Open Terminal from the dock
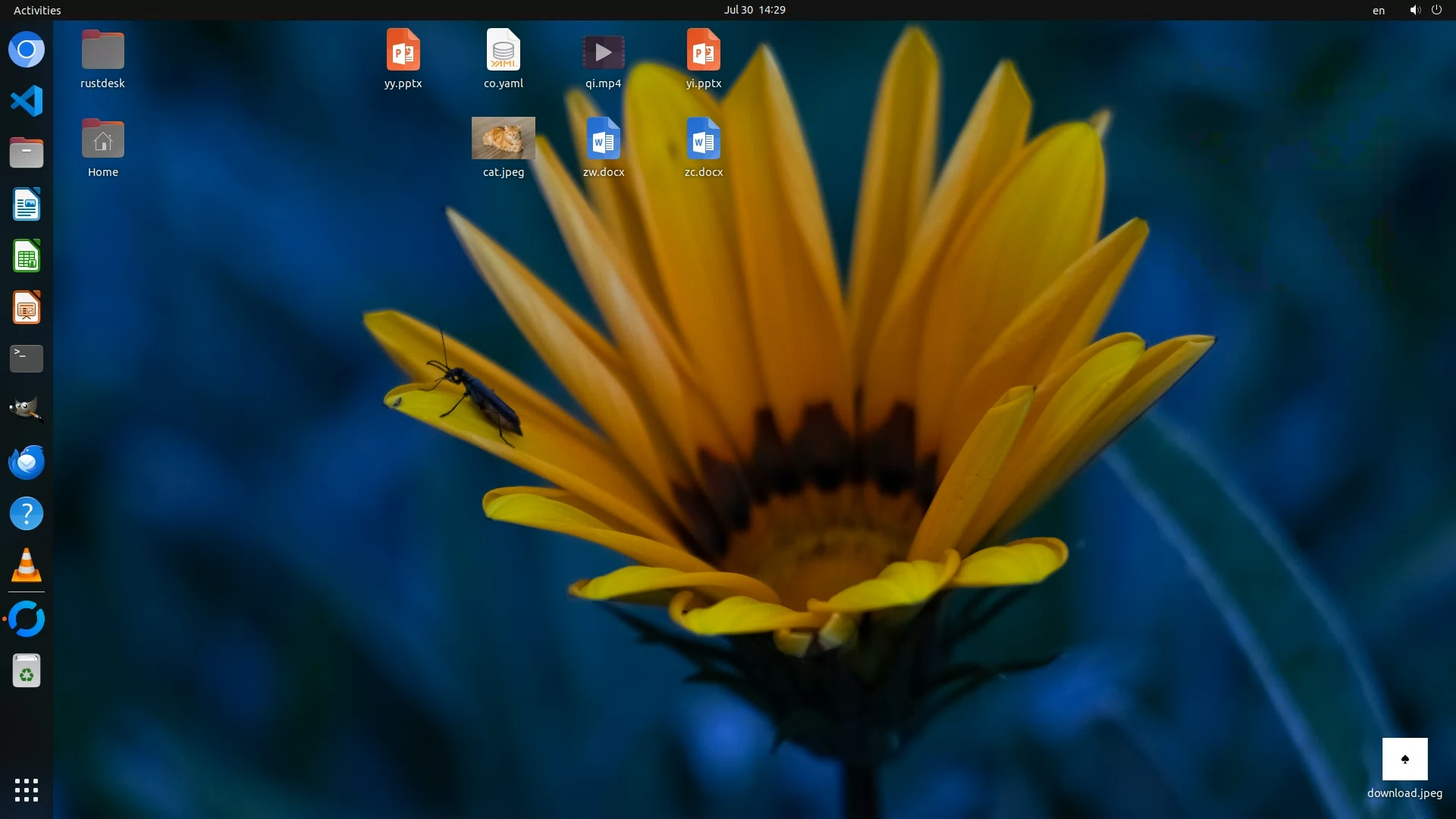This screenshot has height=819, width=1456. click(27, 359)
